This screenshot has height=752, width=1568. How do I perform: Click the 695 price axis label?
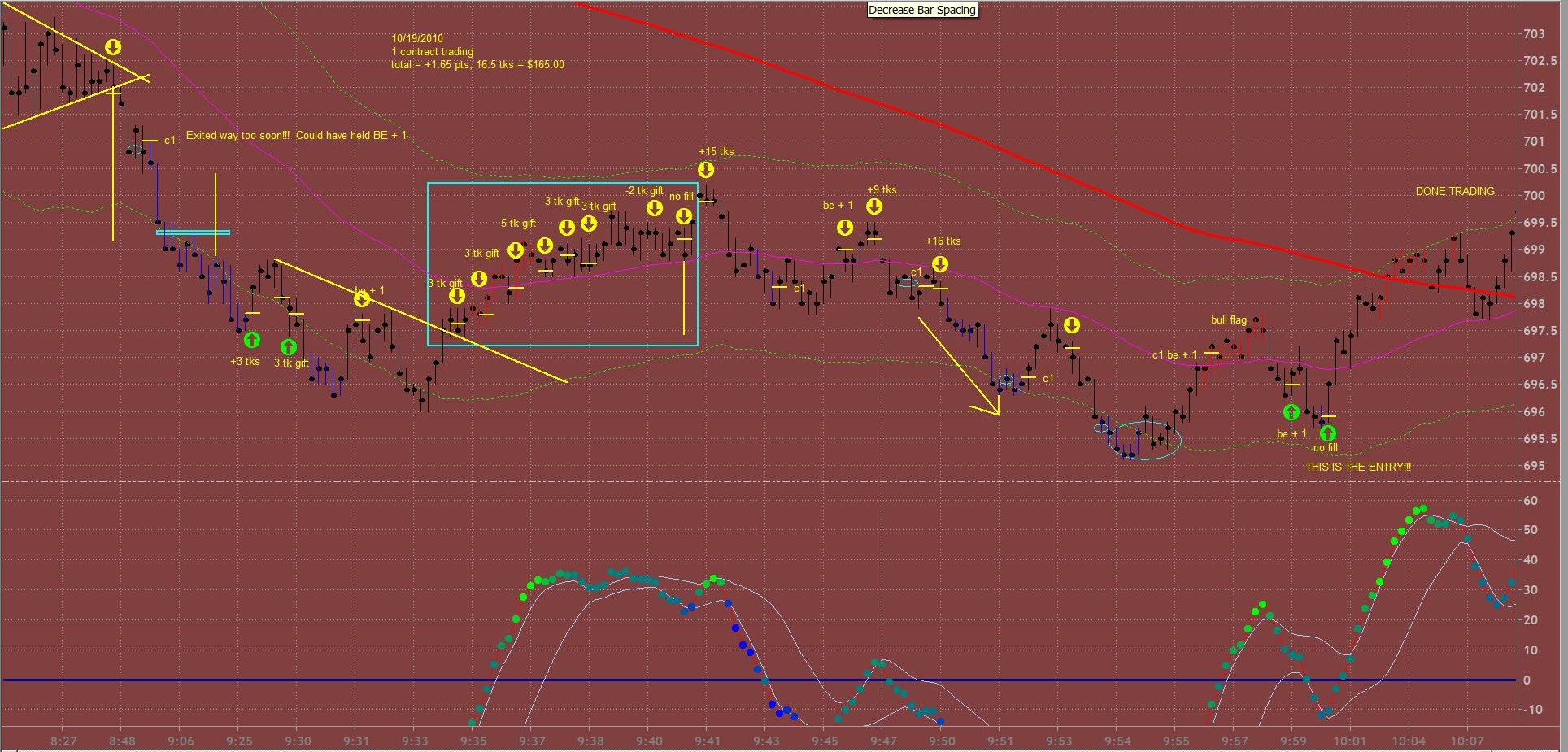pyautogui.click(x=1534, y=465)
